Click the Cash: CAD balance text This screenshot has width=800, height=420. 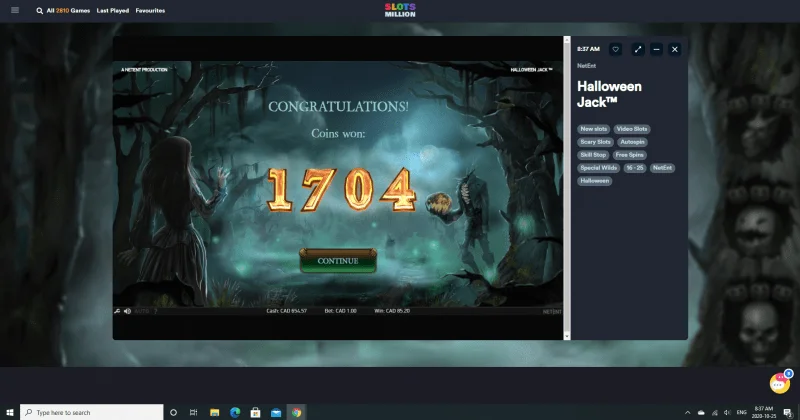click(286, 311)
